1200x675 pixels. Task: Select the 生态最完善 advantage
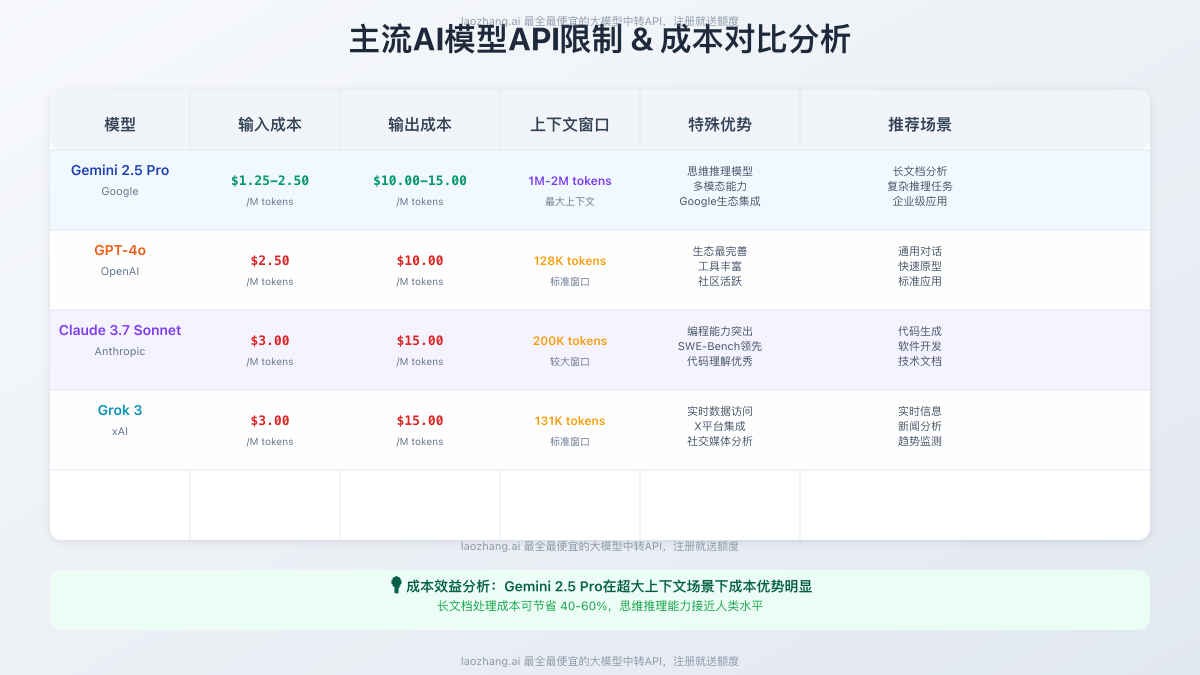click(720, 251)
